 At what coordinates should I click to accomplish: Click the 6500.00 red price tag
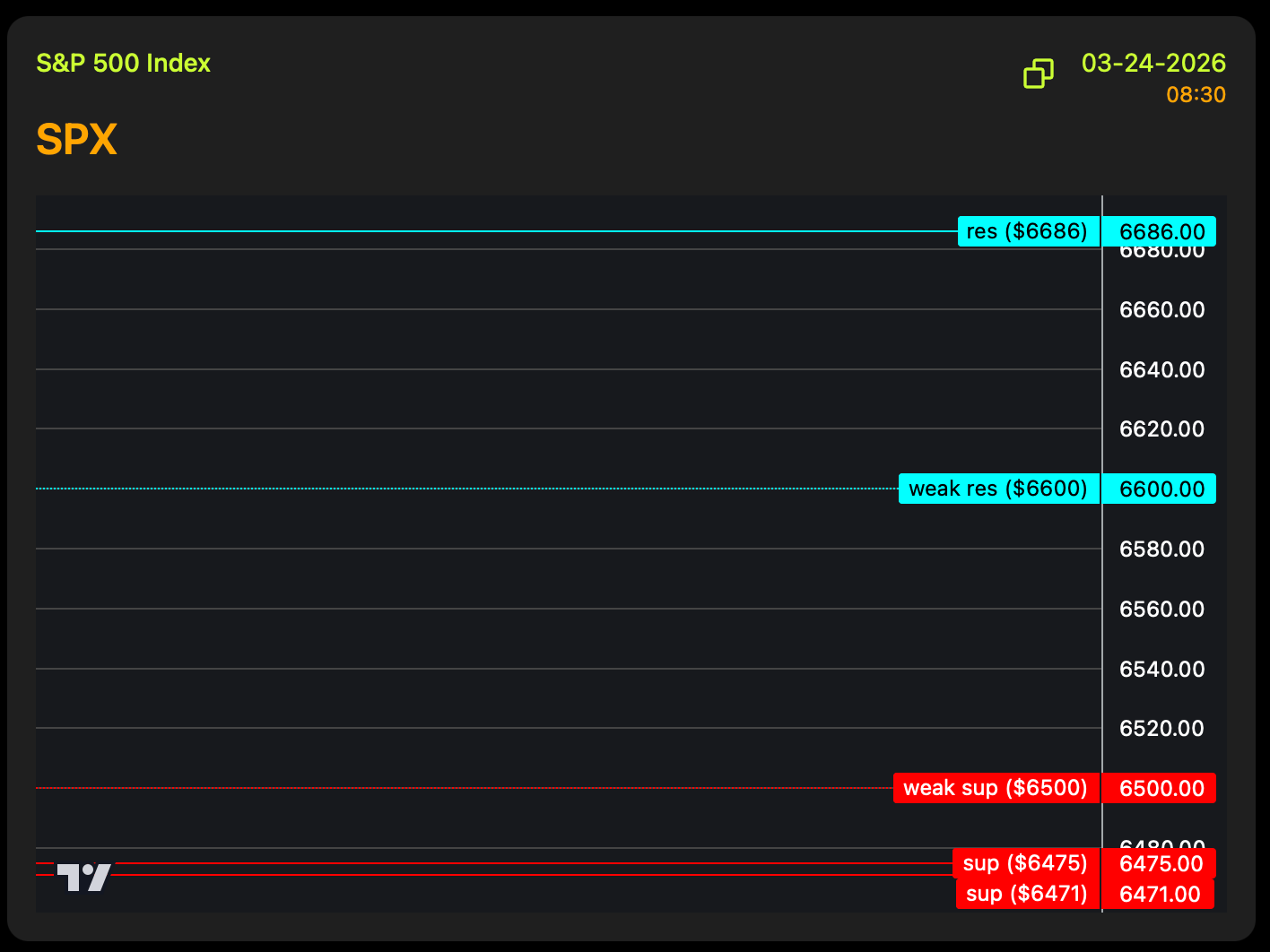[x=1161, y=788]
